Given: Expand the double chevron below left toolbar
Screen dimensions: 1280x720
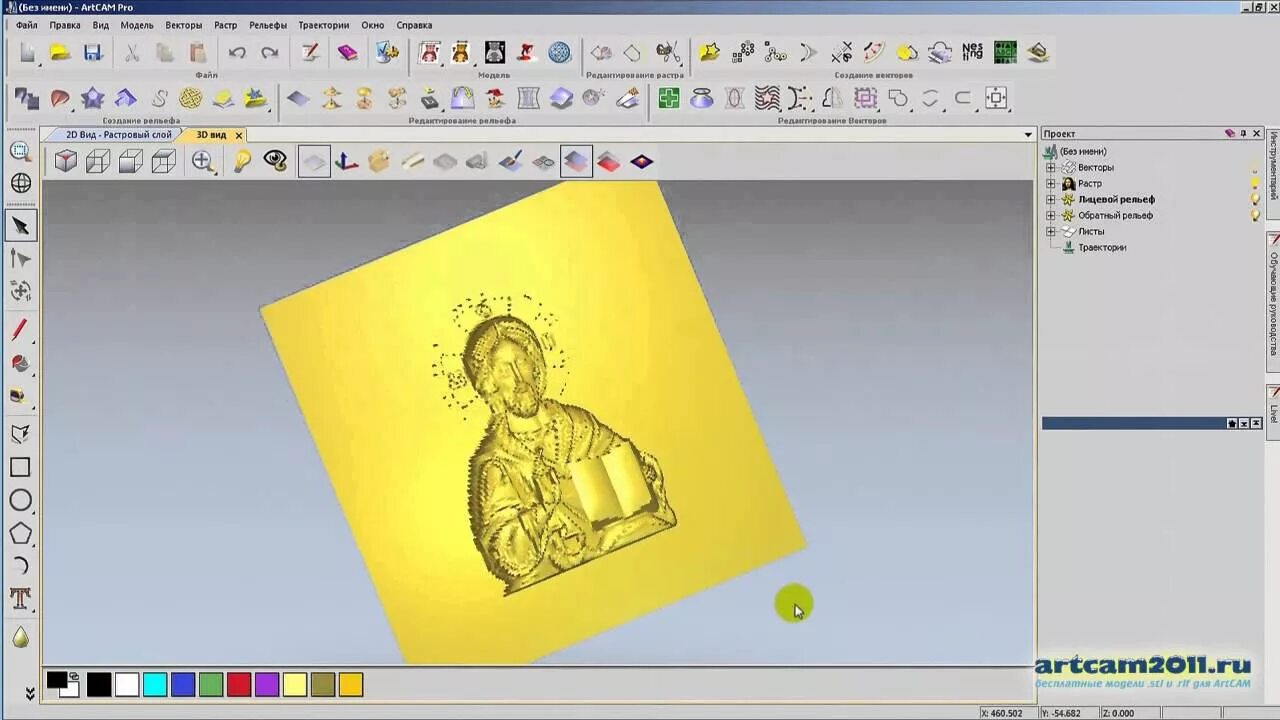Looking at the screenshot, I should coord(29,693).
